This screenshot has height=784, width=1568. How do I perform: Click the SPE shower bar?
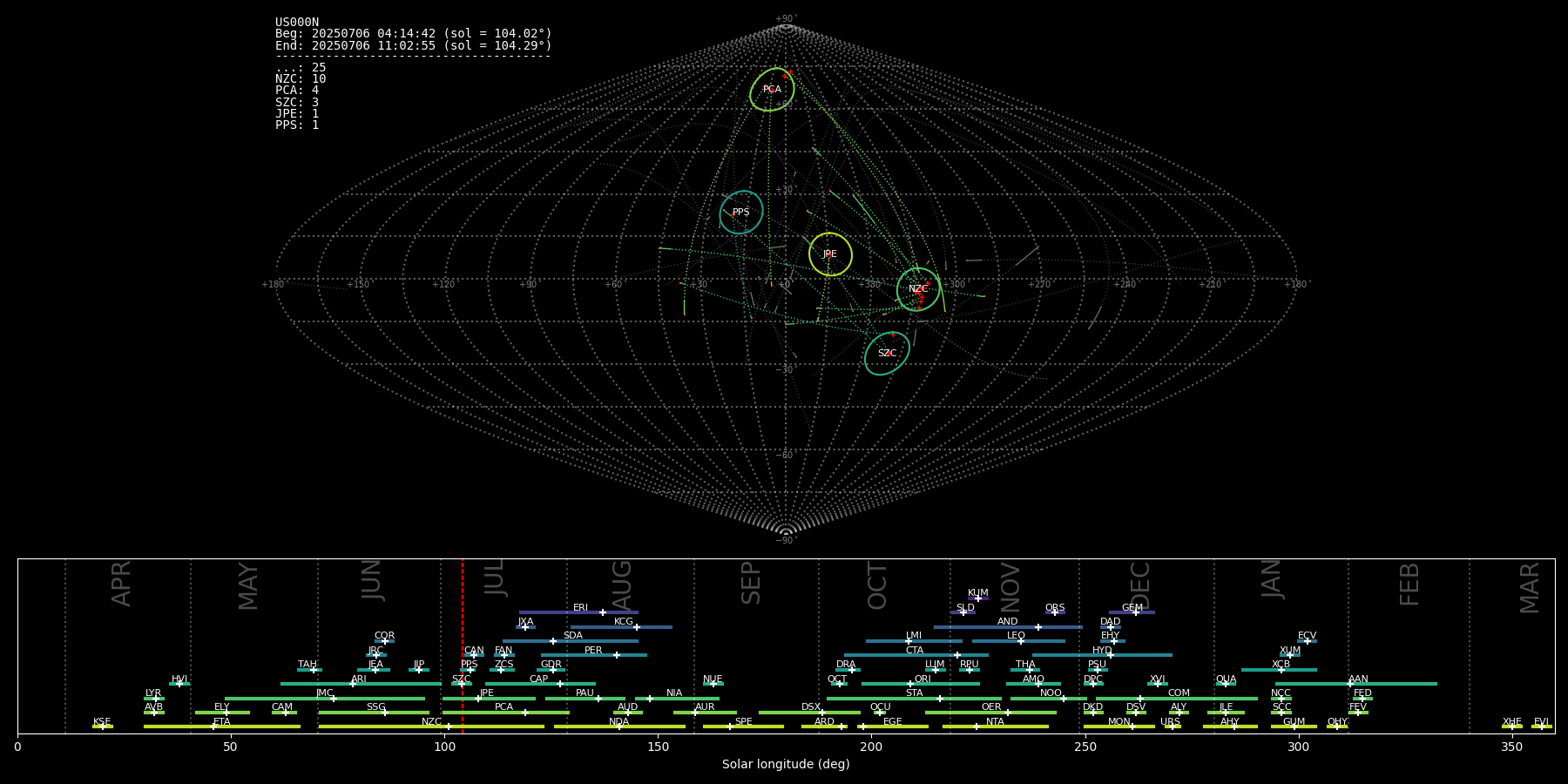[x=743, y=727]
